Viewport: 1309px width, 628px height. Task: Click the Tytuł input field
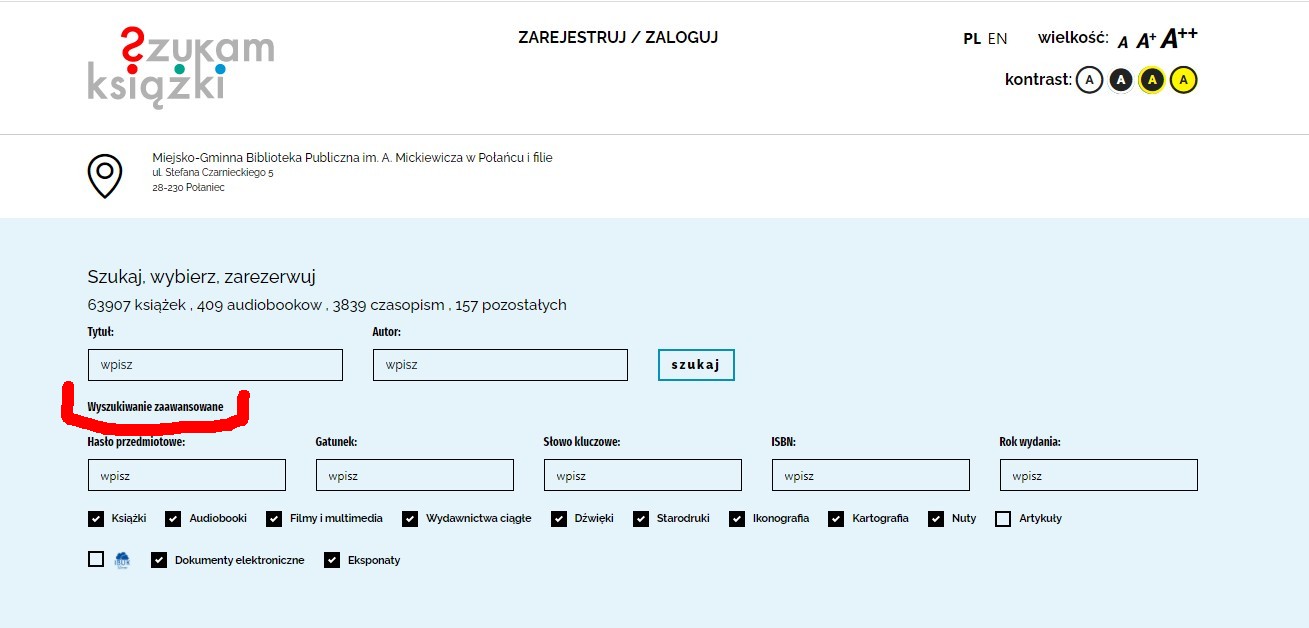215,365
